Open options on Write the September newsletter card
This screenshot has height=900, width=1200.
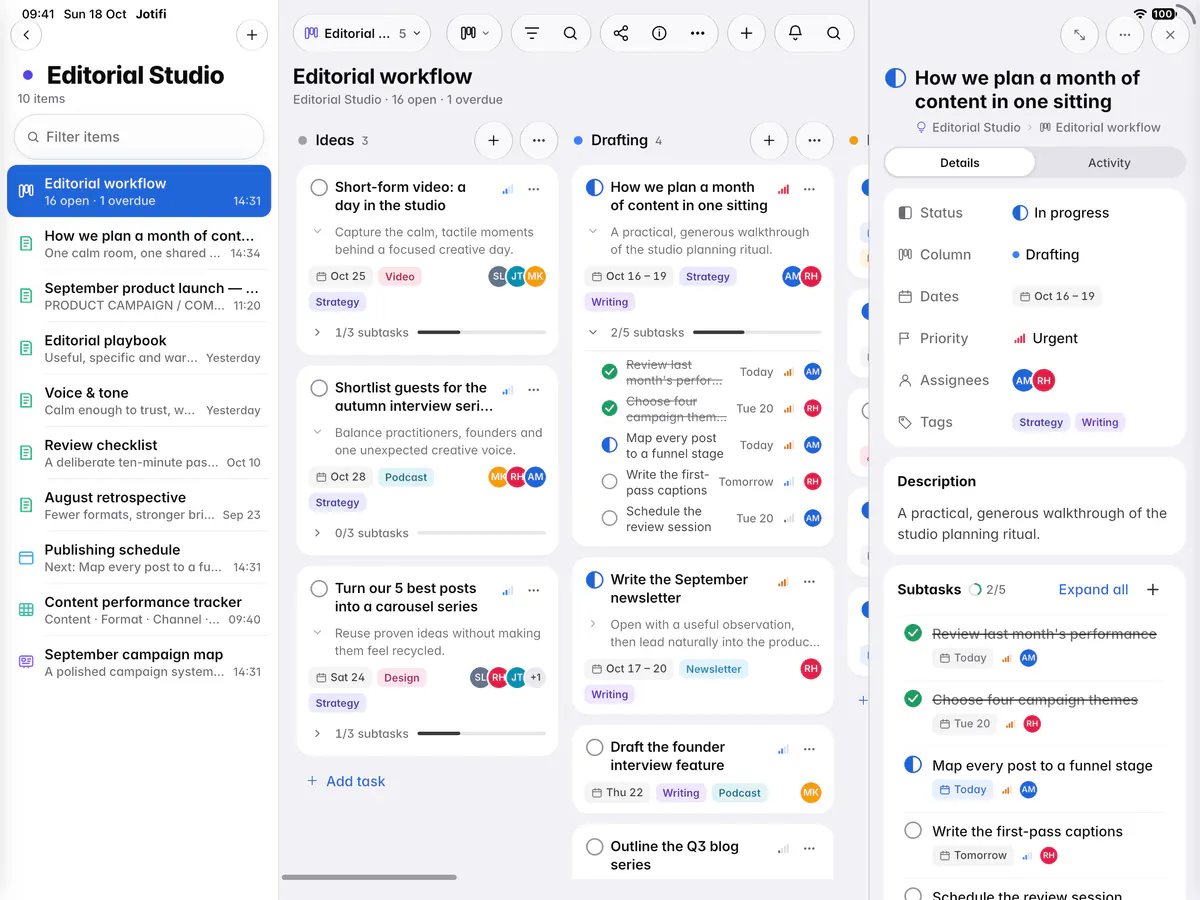tap(810, 581)
